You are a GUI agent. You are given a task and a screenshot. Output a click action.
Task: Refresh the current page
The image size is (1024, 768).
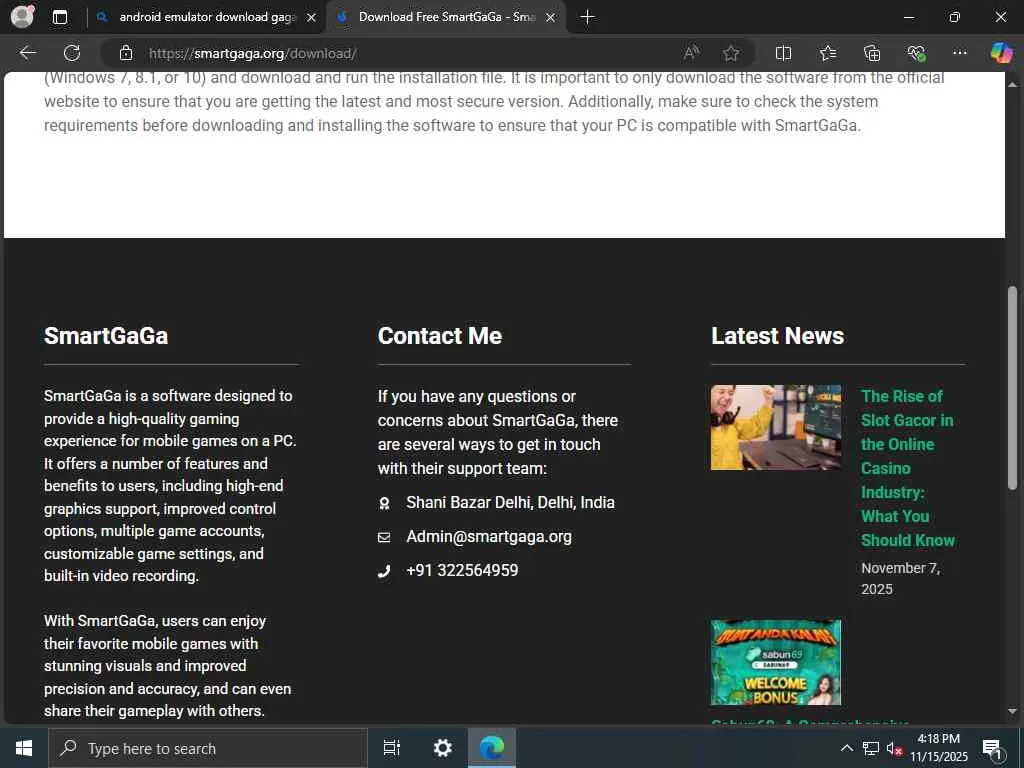click(72, 53)
